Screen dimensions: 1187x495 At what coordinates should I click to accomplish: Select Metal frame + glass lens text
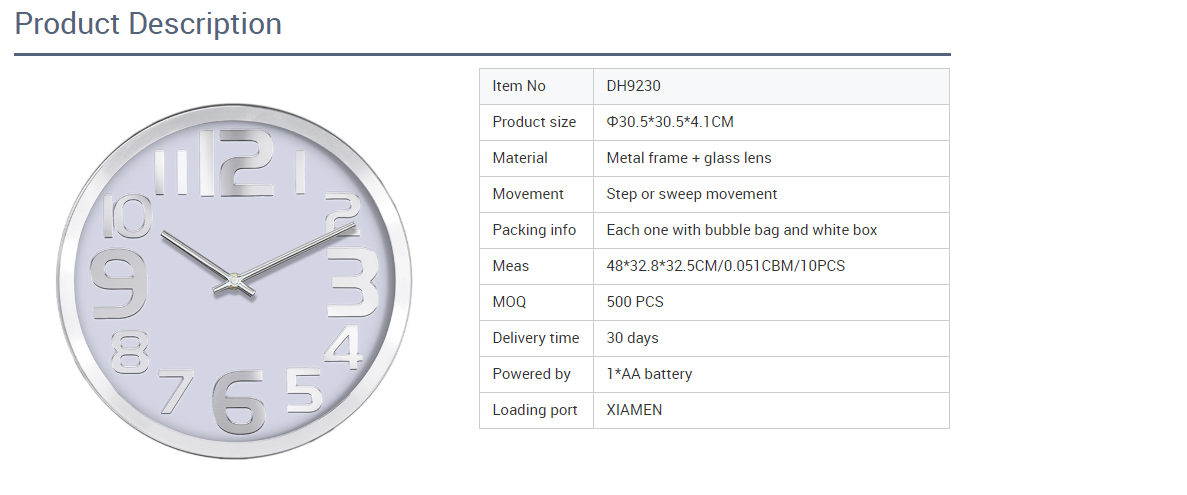689,158
